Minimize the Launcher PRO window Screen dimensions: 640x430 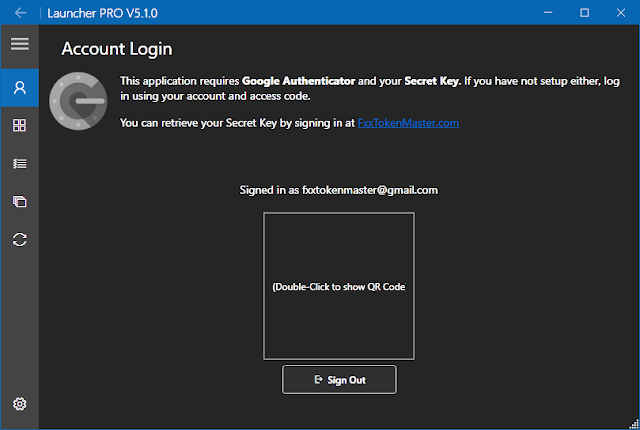(x=548, y=13)
